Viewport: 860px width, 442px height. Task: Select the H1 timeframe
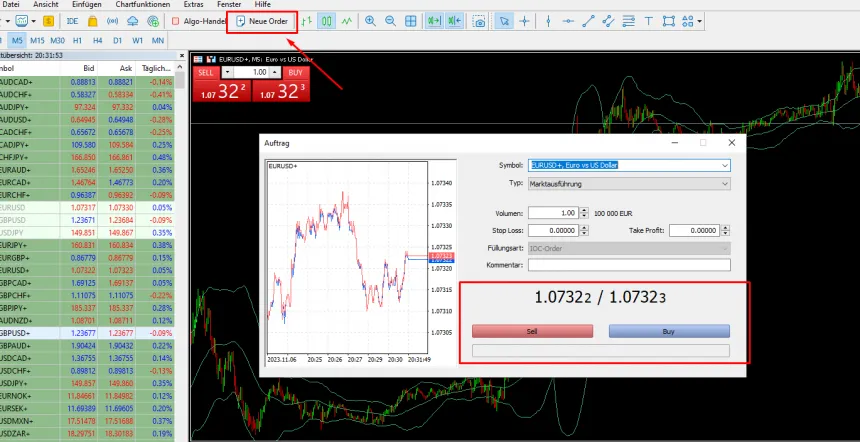pyautogui.click(x=77, y=40)
